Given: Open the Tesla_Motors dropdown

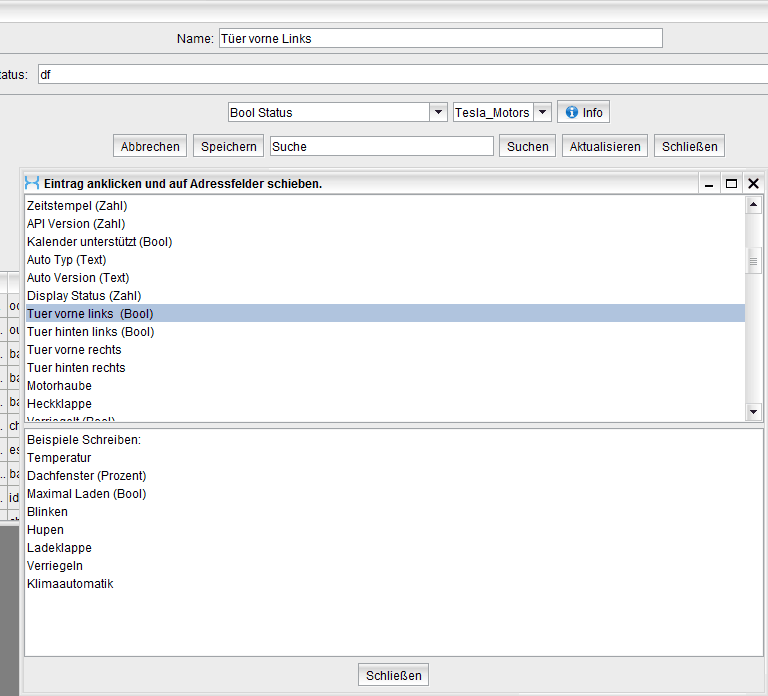Looking at the screenshot, I should 542,112.
